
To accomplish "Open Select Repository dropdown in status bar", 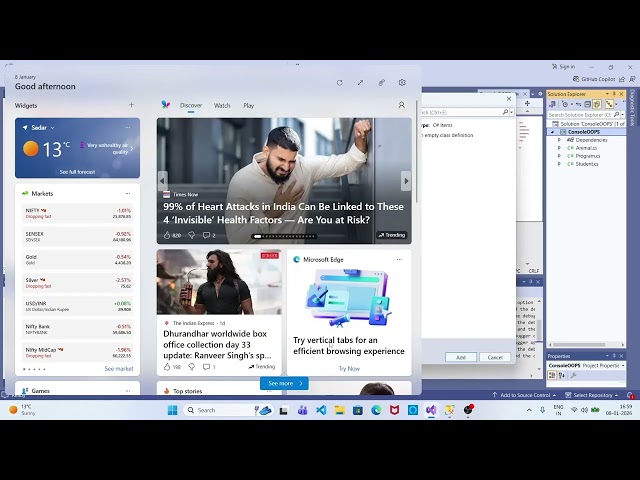I will point(591,395).
